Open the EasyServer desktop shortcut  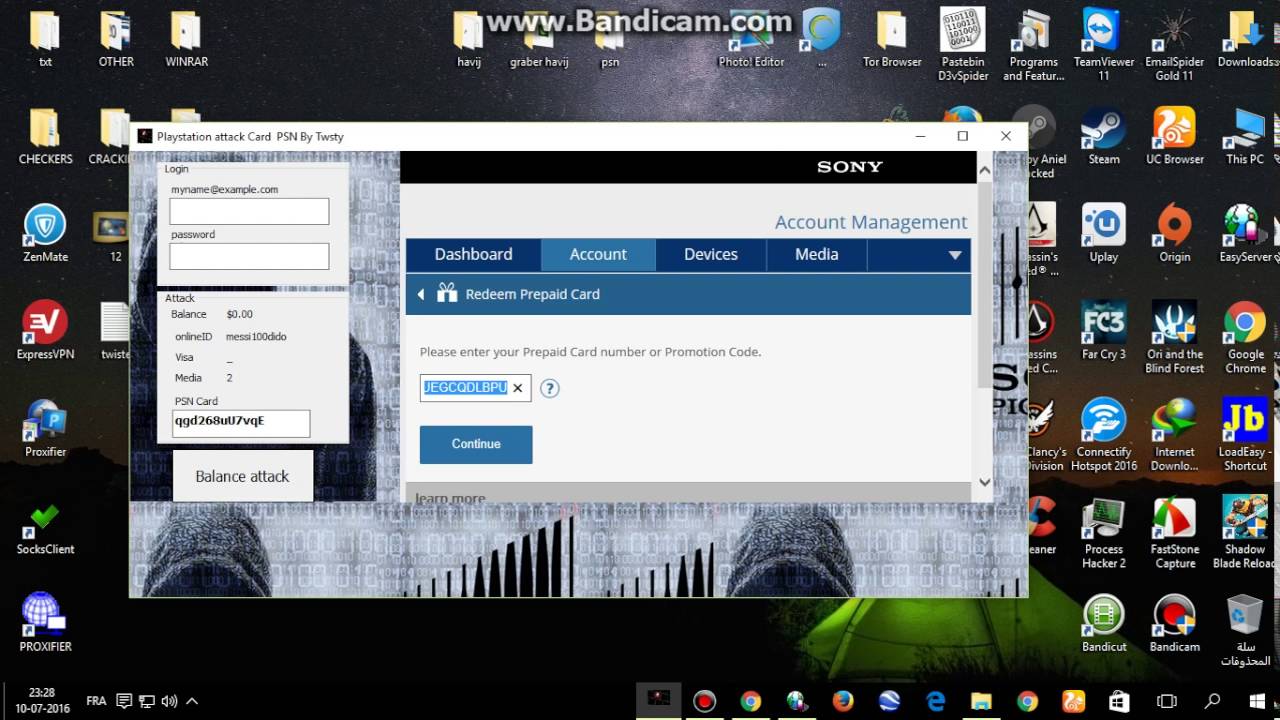tap(1245, 234)
